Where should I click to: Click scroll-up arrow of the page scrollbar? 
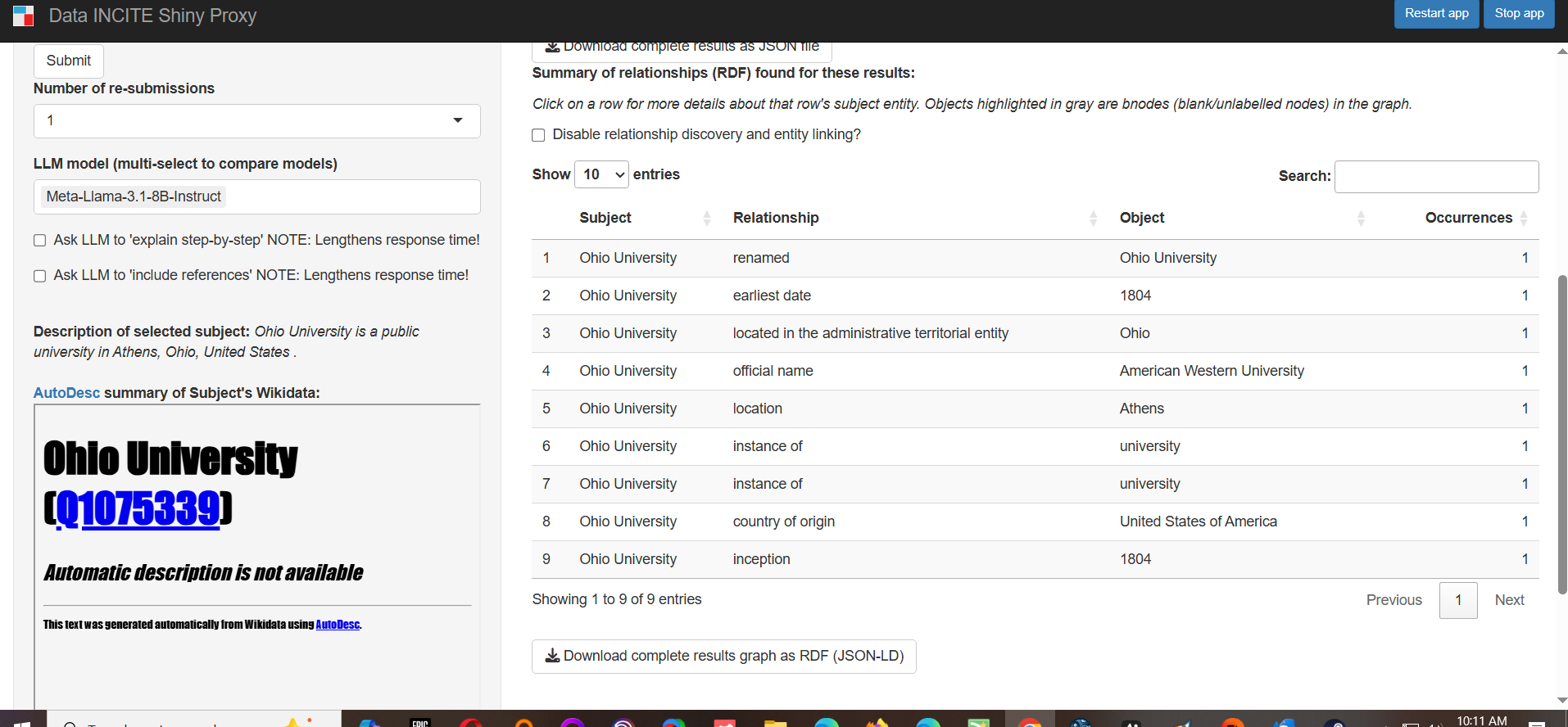1561,51
